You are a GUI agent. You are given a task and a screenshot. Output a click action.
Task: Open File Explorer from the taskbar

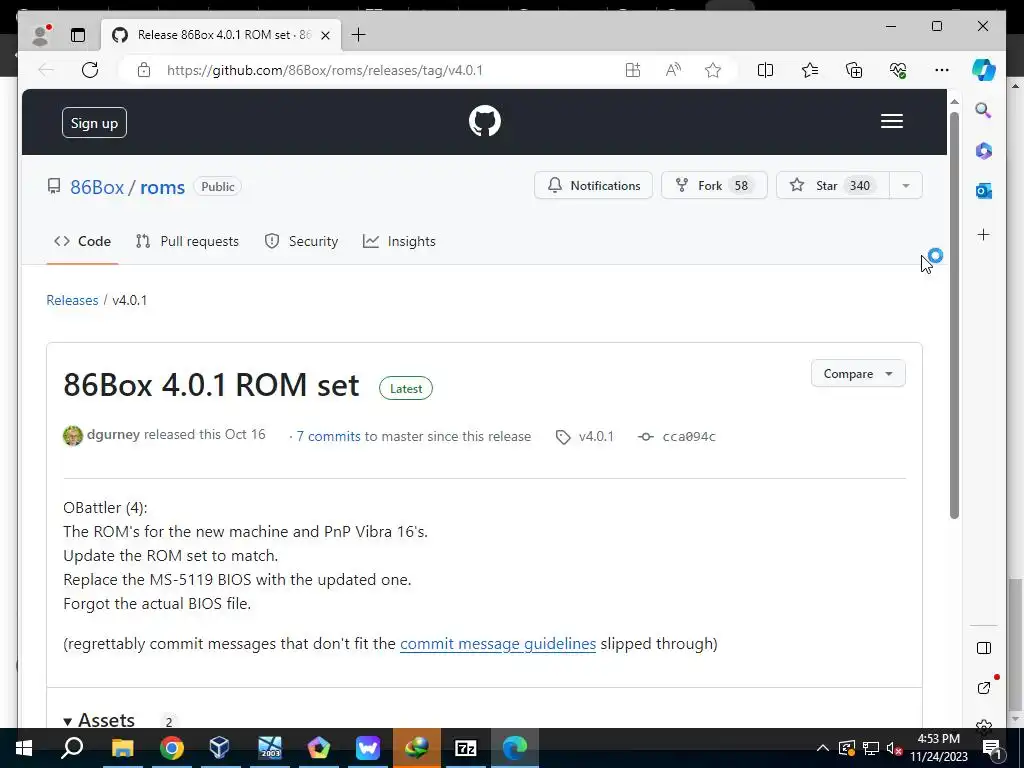point(123,748)
